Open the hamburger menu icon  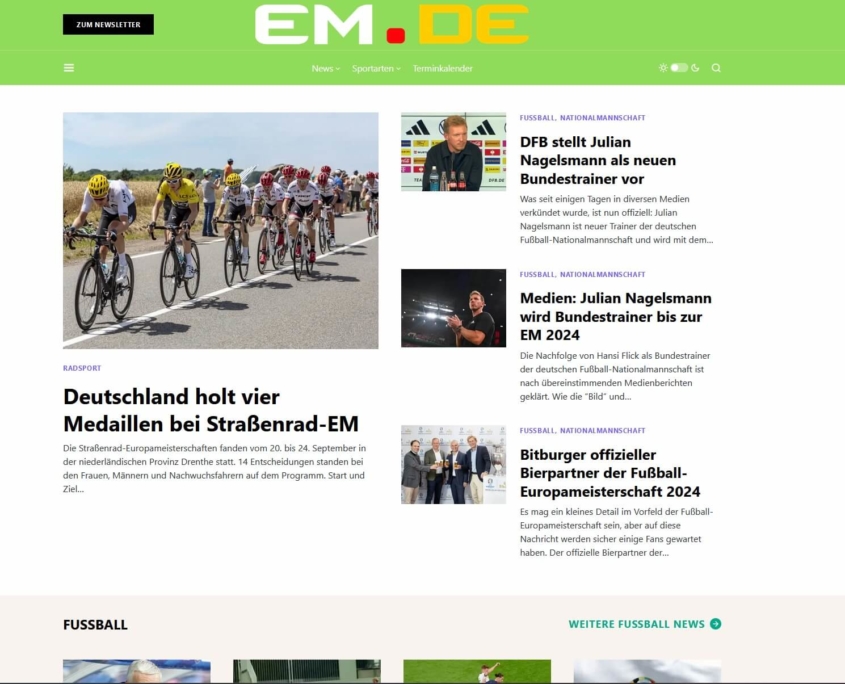(68, 68)
